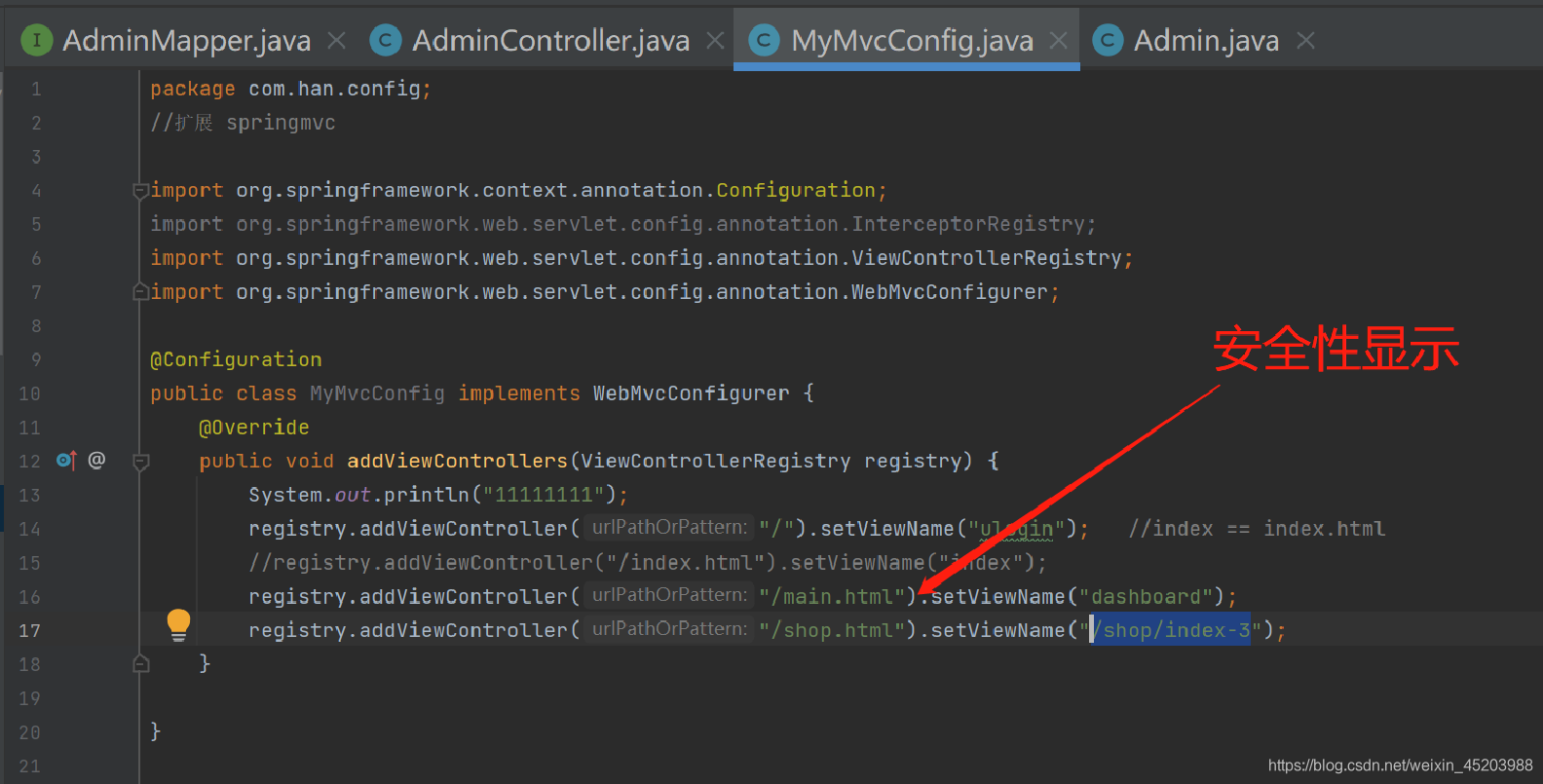Click the urlPathOrPattern hint on line 17

tap(669, 628)
